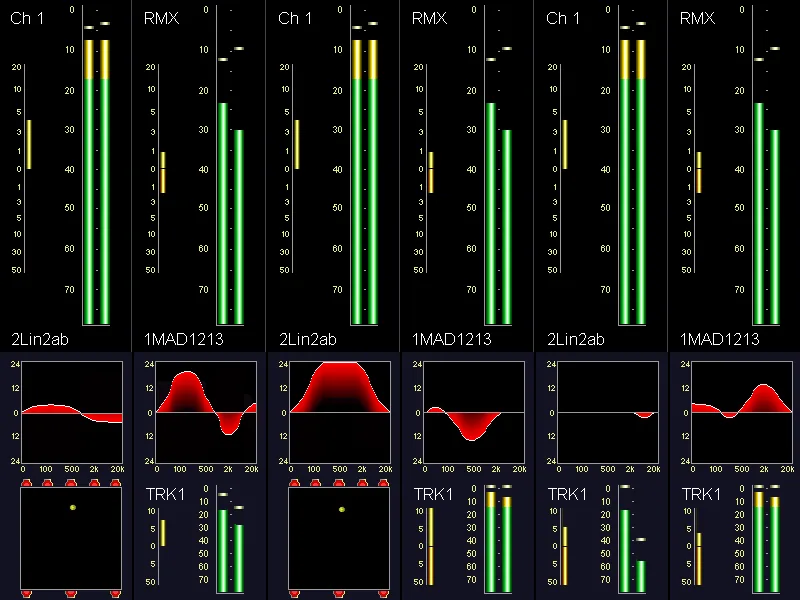Open the EQ graph with the flat-topped boost plateau
This screenshot has height=600, width=800.
(340, 411)
